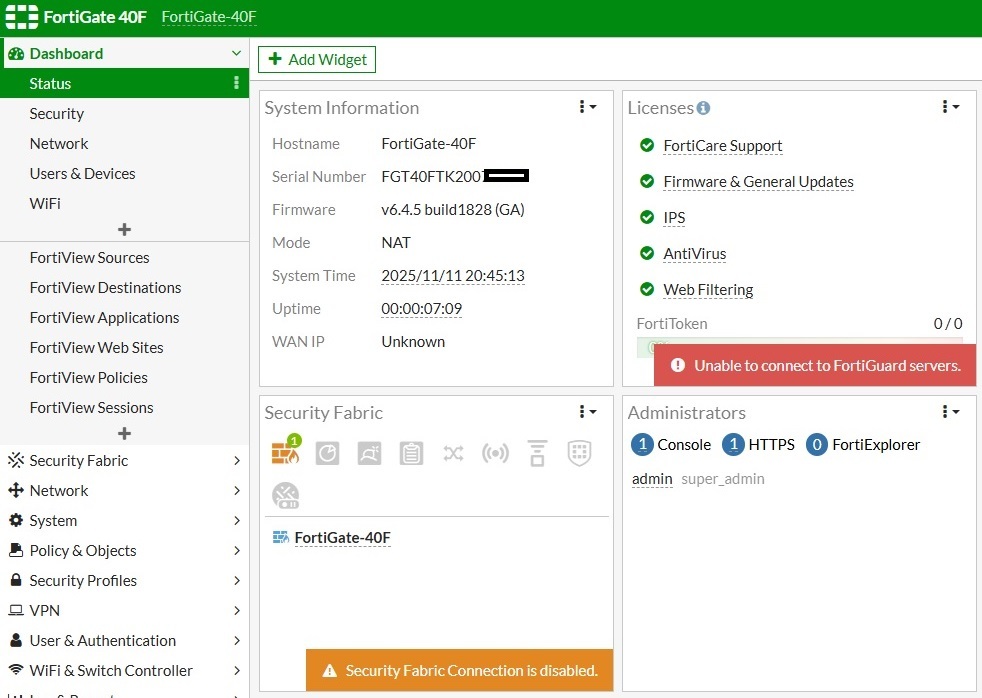The image size is (982, 698).
Task: Click the plus below WiFi to add dashboard
Action: (x=124, y=230)
